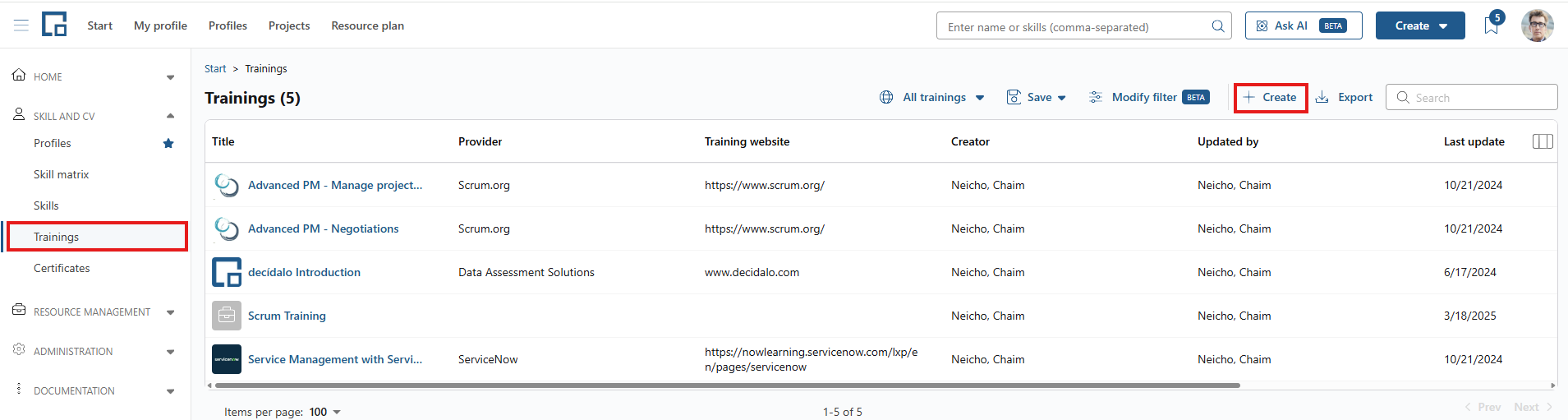Click the bookmark icon with badge 5
Viewport: 1568px width, 420px height.
pos(1492,25)
